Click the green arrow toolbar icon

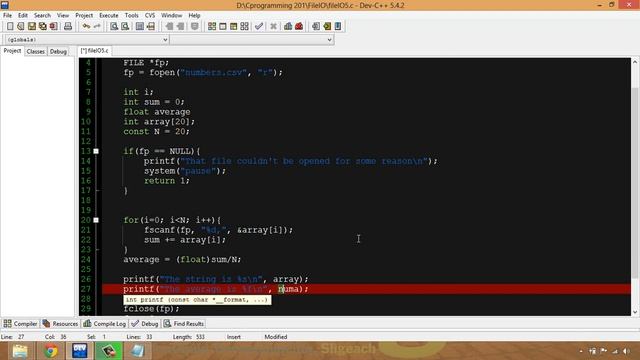click(x=327, y=27)
